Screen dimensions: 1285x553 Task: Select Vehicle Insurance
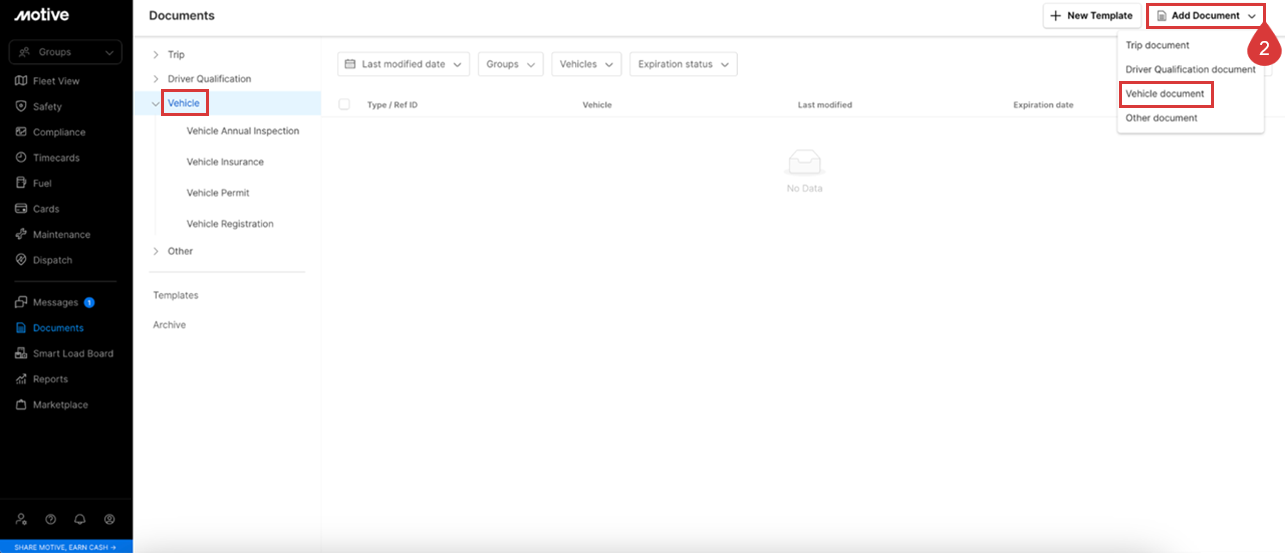tap(225, 162)
